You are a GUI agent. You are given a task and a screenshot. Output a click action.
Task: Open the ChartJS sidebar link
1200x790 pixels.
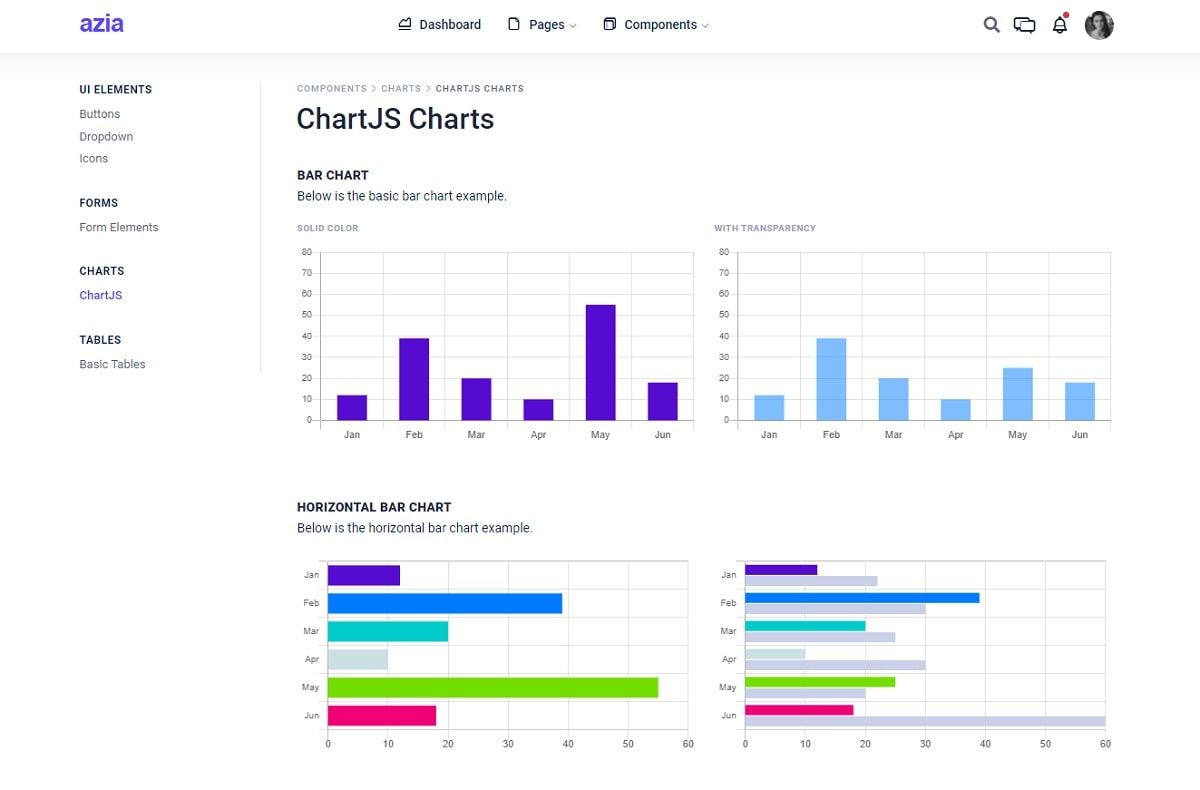tap(100, 294)
